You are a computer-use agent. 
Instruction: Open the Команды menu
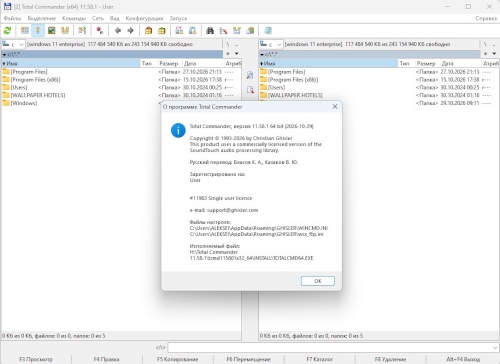[74, 18]
